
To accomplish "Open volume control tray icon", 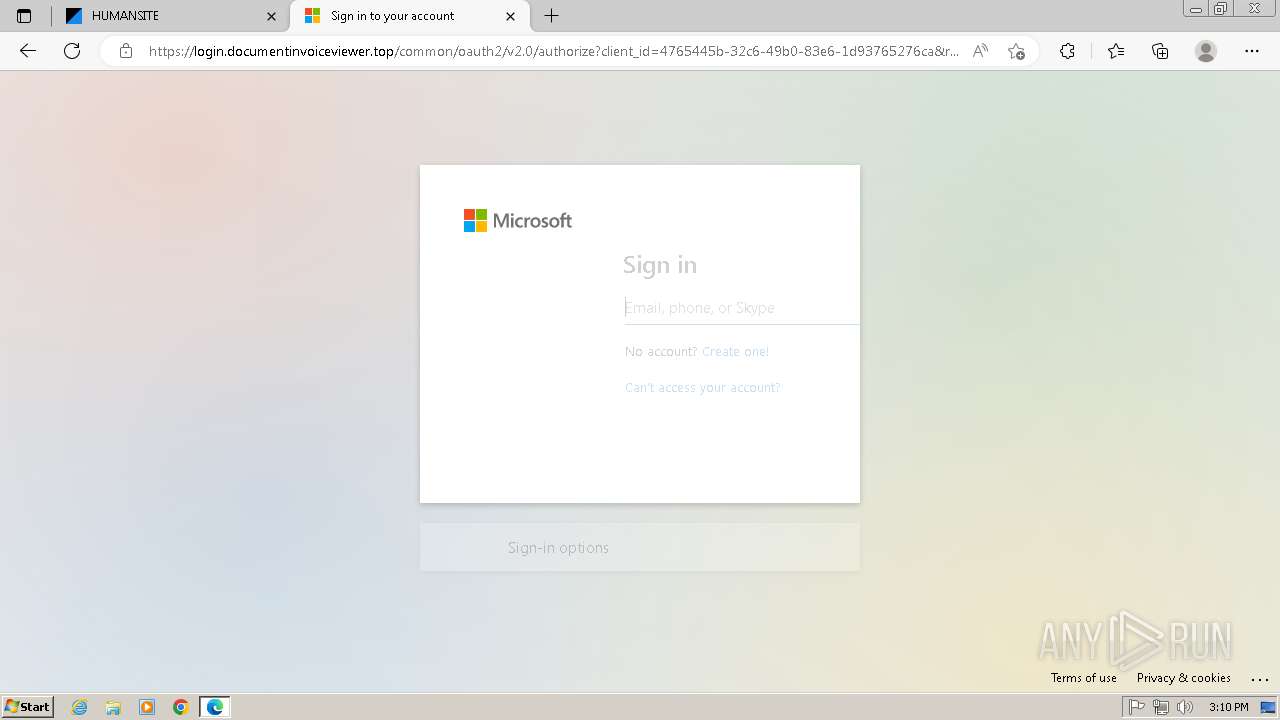I will pyautogui.click(x=1185, y=707).
